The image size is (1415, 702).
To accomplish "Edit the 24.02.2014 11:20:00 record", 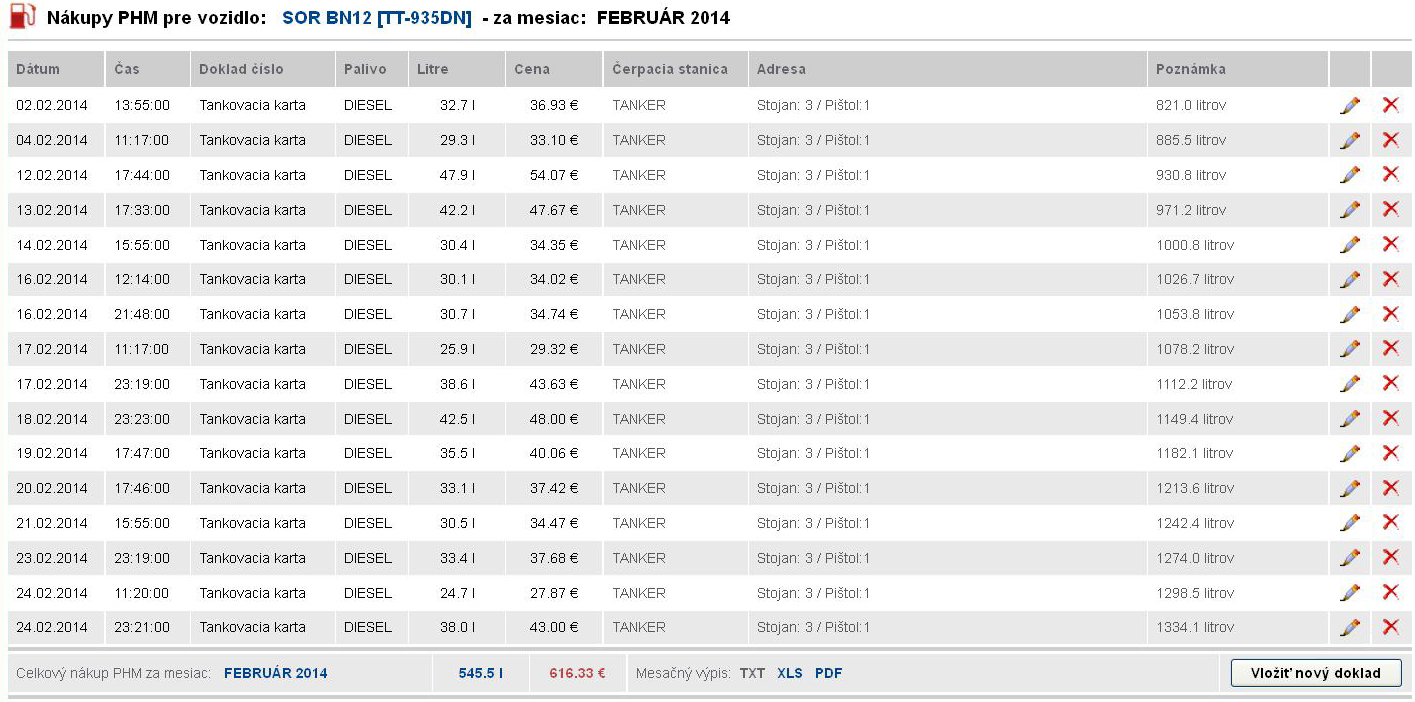I will click(1350, 593).
